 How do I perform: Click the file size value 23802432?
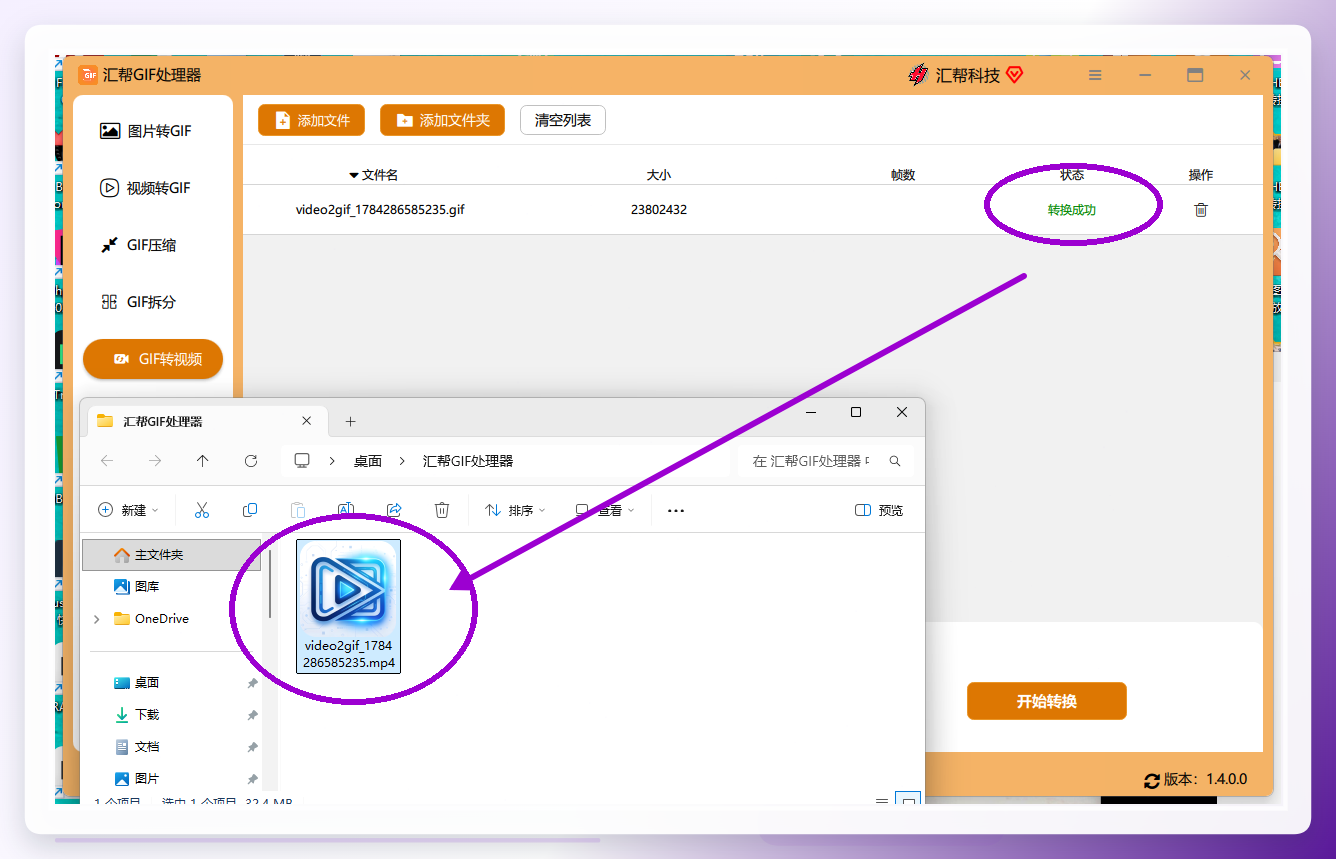[659, 210]
